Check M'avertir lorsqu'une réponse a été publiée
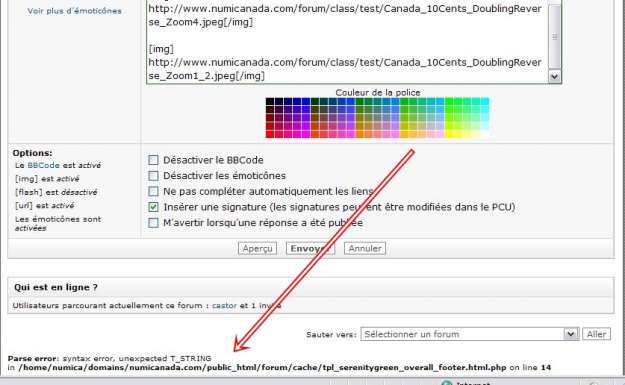 153,222
